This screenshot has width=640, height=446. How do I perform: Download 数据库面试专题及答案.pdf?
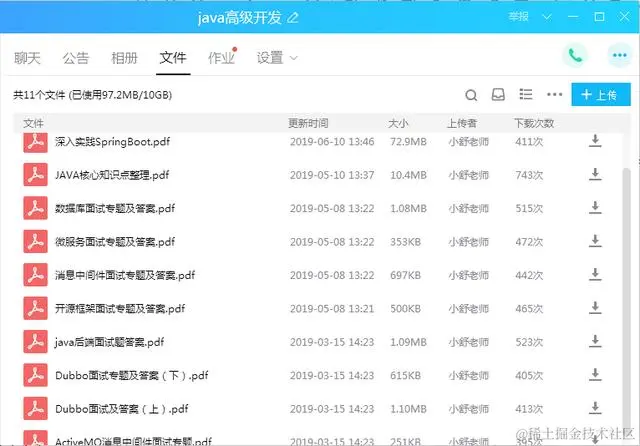tap(595, 208)
